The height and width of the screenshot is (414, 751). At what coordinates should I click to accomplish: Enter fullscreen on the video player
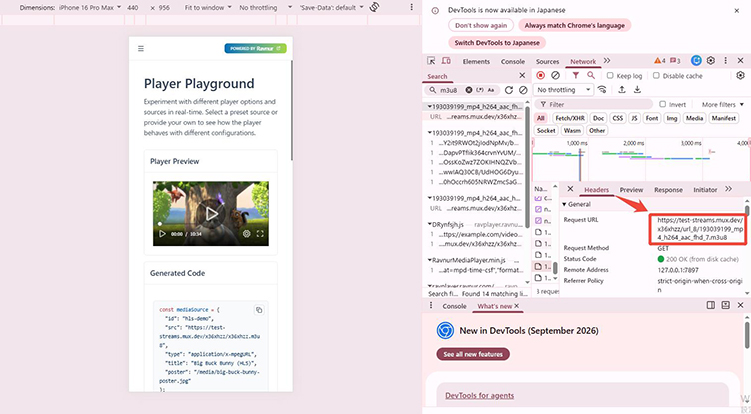[260, 234]
